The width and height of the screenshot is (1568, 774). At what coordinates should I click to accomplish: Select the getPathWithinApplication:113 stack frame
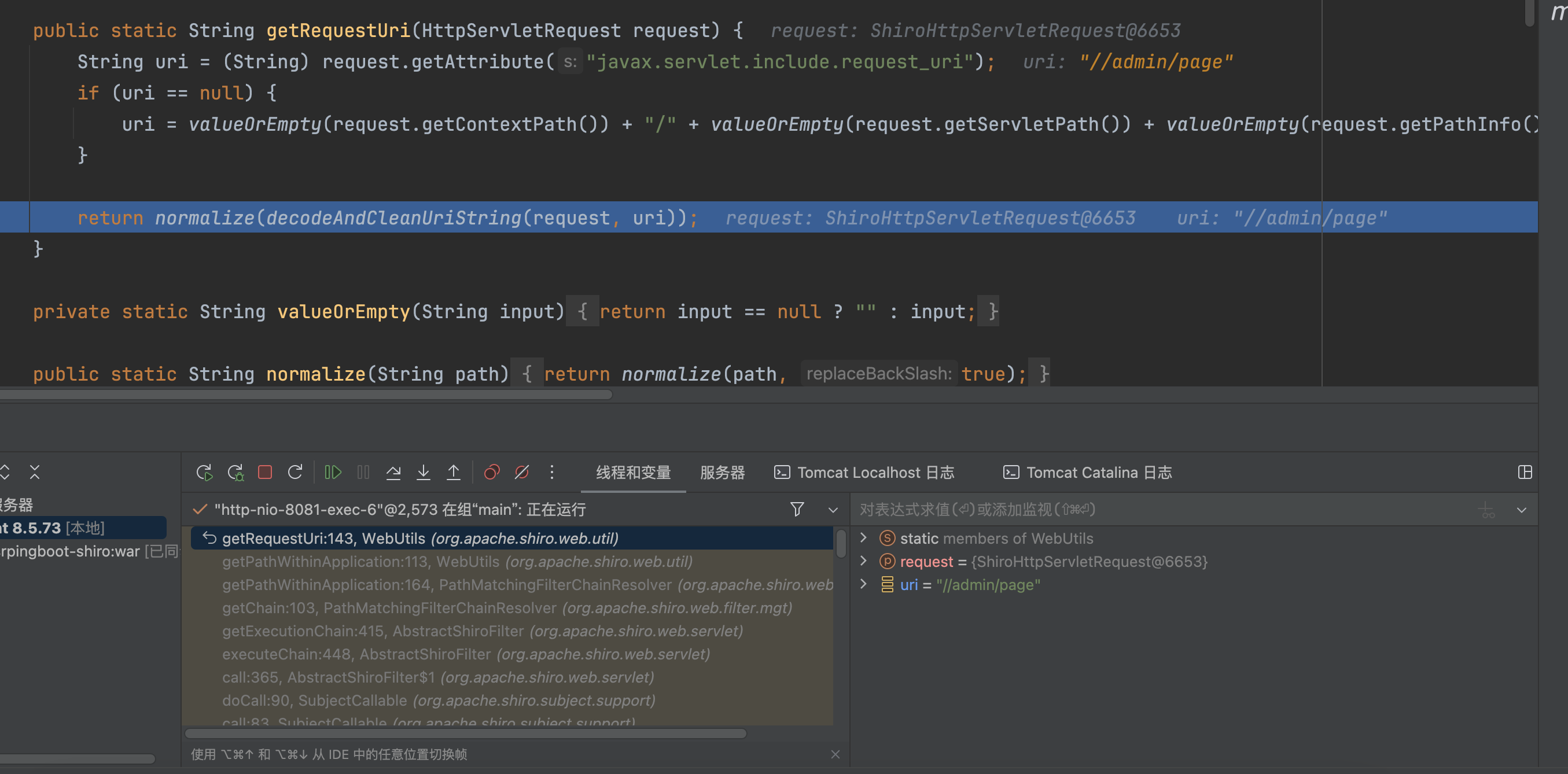pos(457,562)
